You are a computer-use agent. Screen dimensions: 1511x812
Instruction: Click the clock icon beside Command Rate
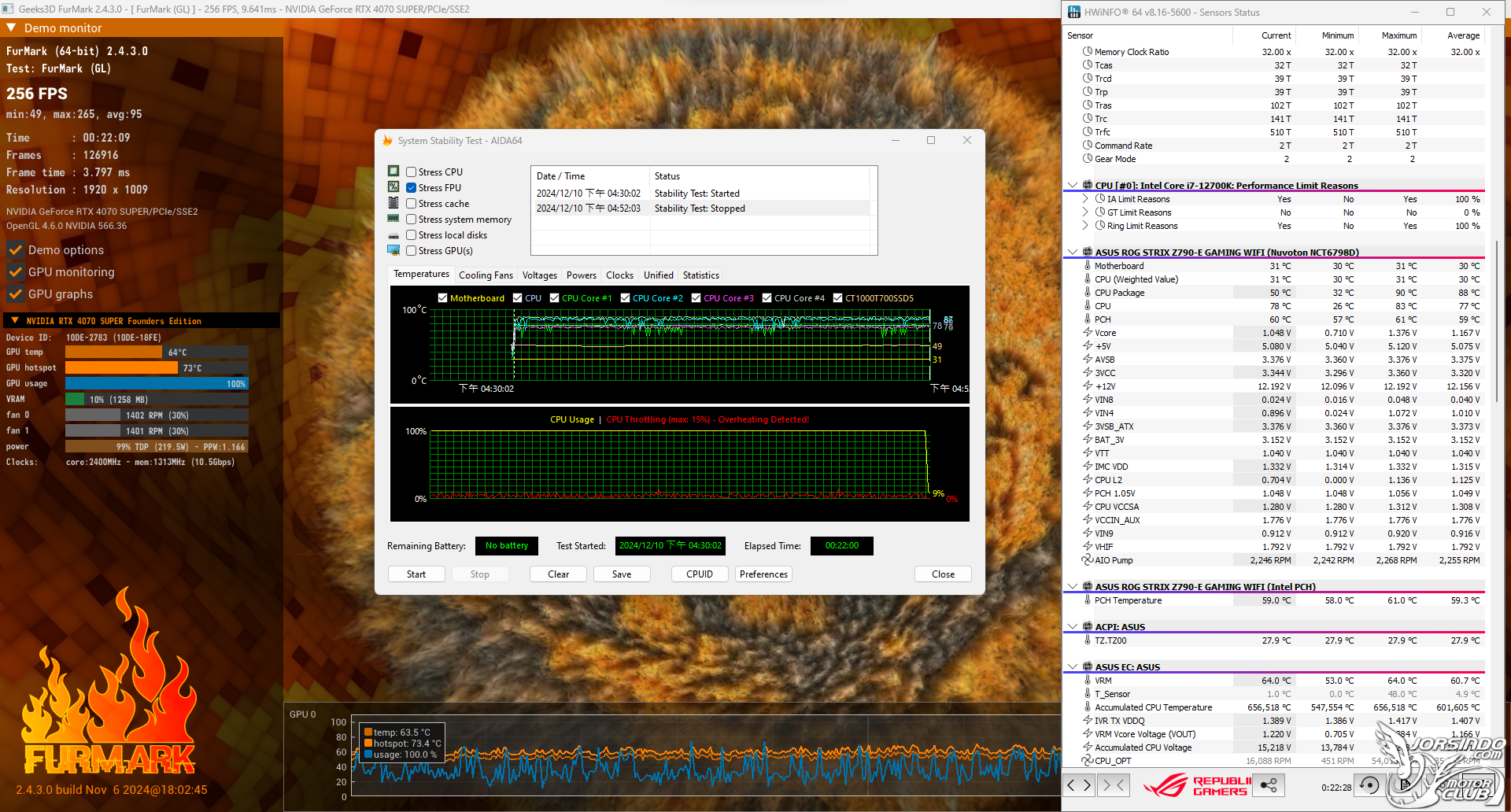coord(1088,146)
